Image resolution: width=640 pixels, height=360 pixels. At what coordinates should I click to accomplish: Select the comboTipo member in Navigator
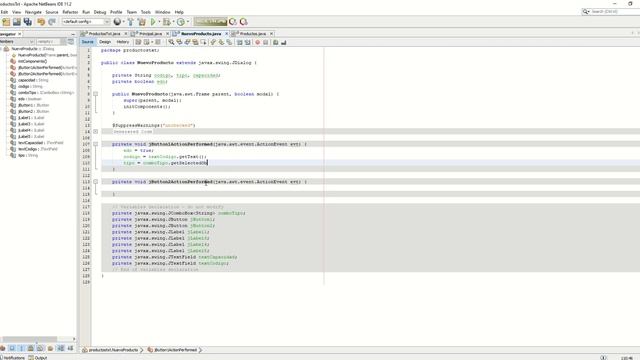pyautogui.click(x=45, y=93)
